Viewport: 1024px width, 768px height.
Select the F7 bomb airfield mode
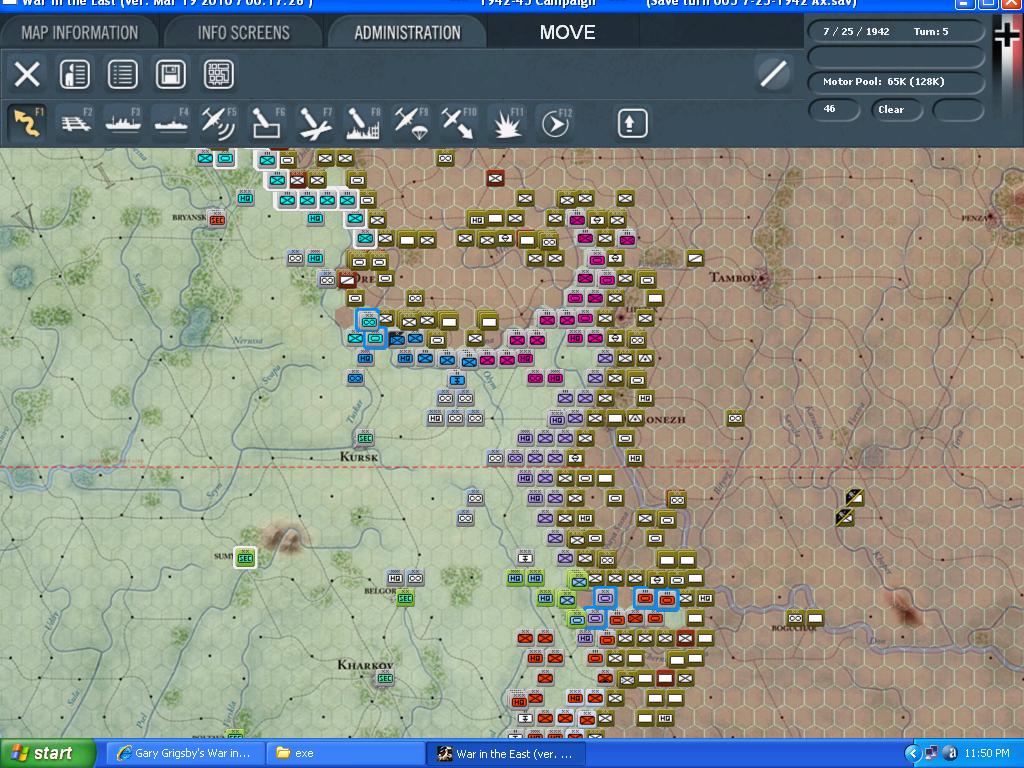tap(315, 123)
